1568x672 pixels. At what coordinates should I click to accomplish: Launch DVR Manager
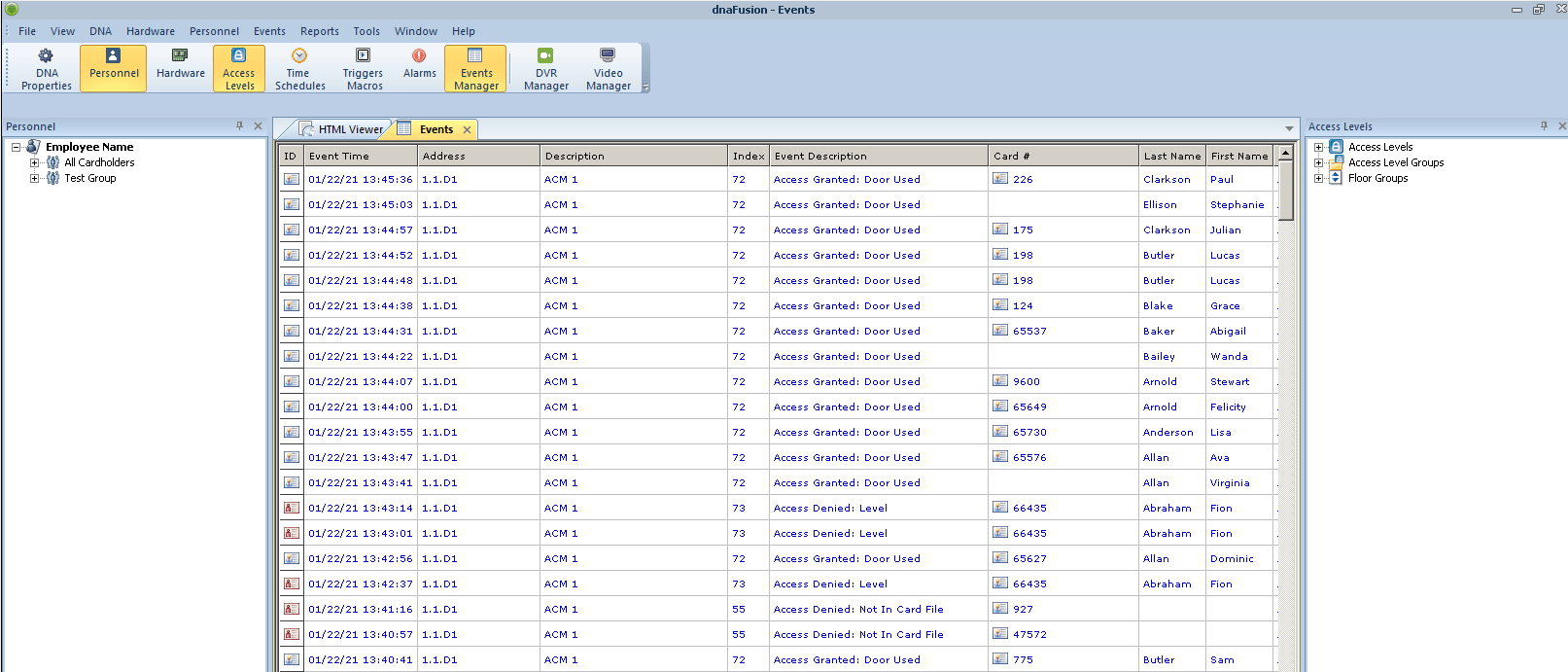[x=545, y=68]
